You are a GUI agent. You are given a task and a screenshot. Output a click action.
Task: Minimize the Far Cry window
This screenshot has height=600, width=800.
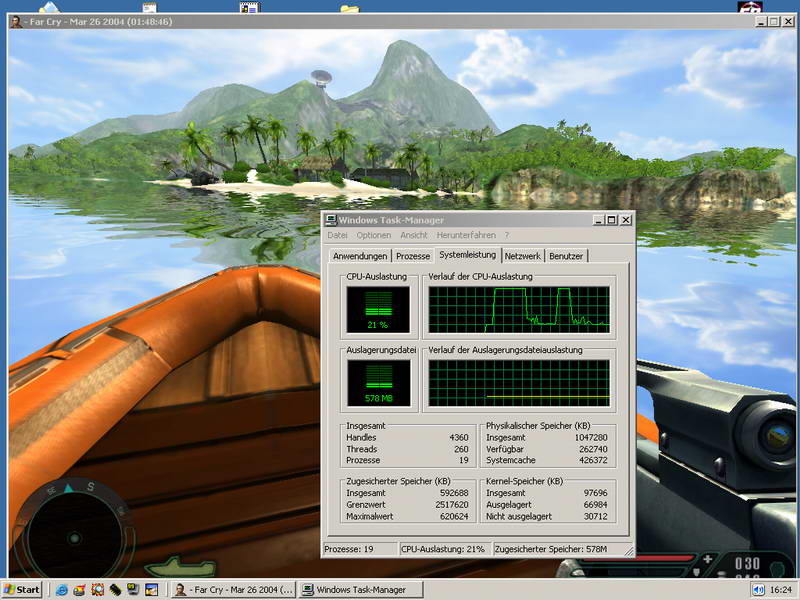(x=761, y=21)
